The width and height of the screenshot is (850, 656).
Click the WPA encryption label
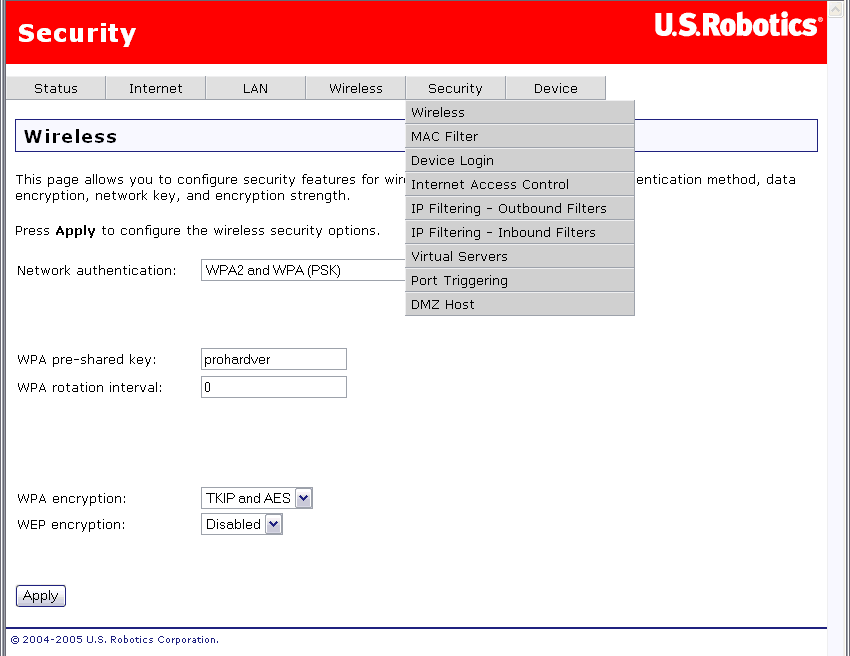tap(72, 499)
